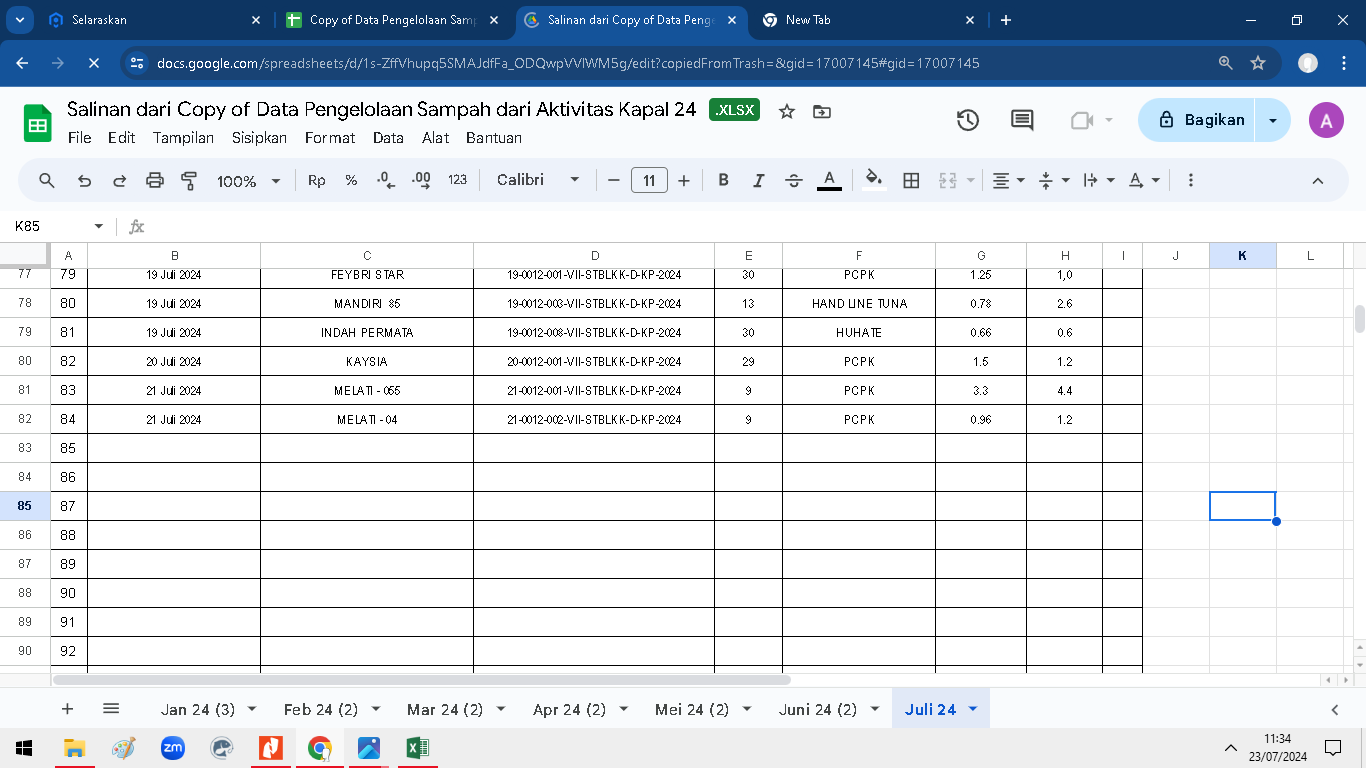Activate the paint format tool
Image resolution: width=1366 pixels, height=768 pixels.
pyautogui.click(x=189, y=181)
